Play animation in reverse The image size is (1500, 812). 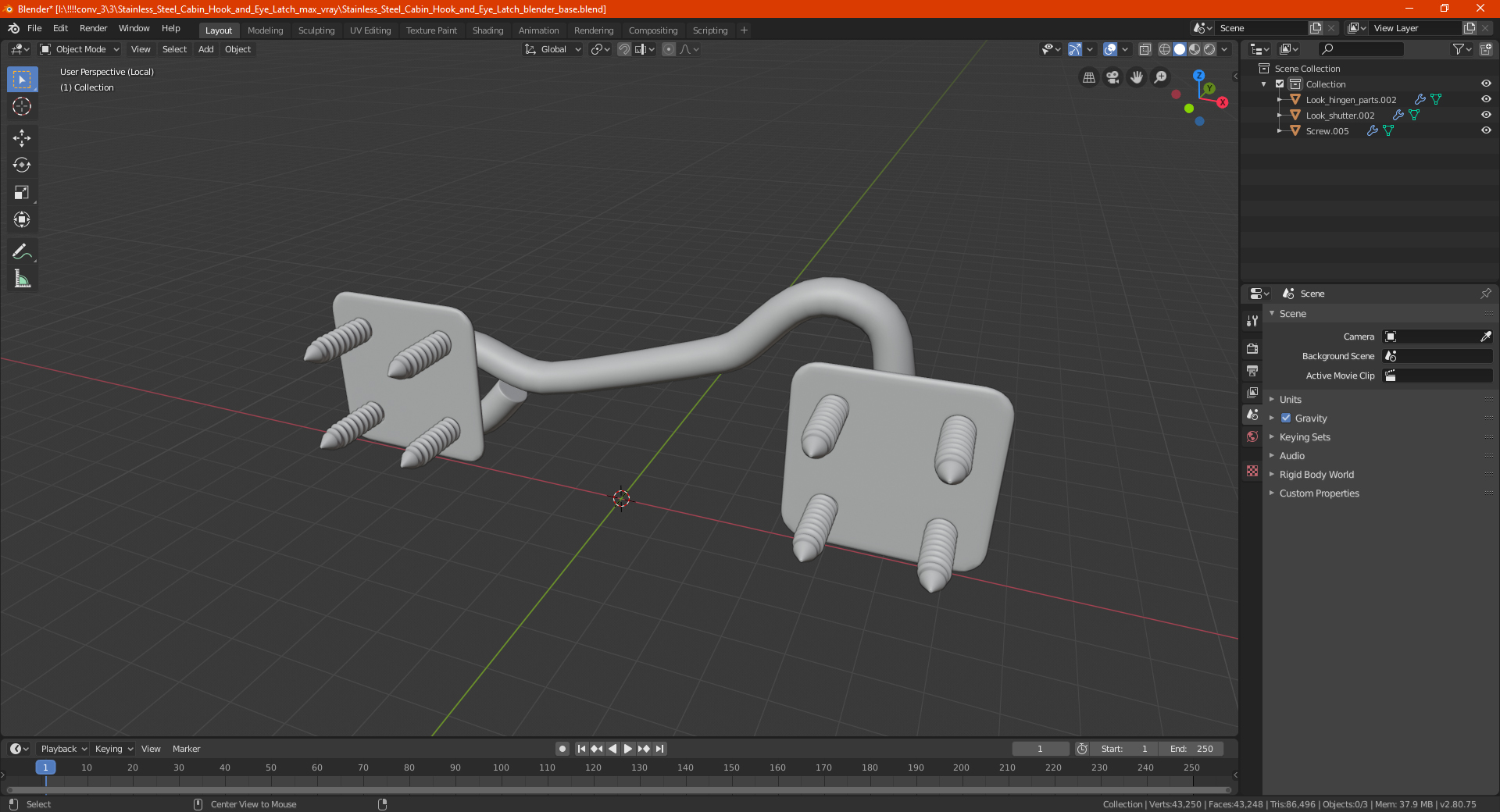coord(612,749)
